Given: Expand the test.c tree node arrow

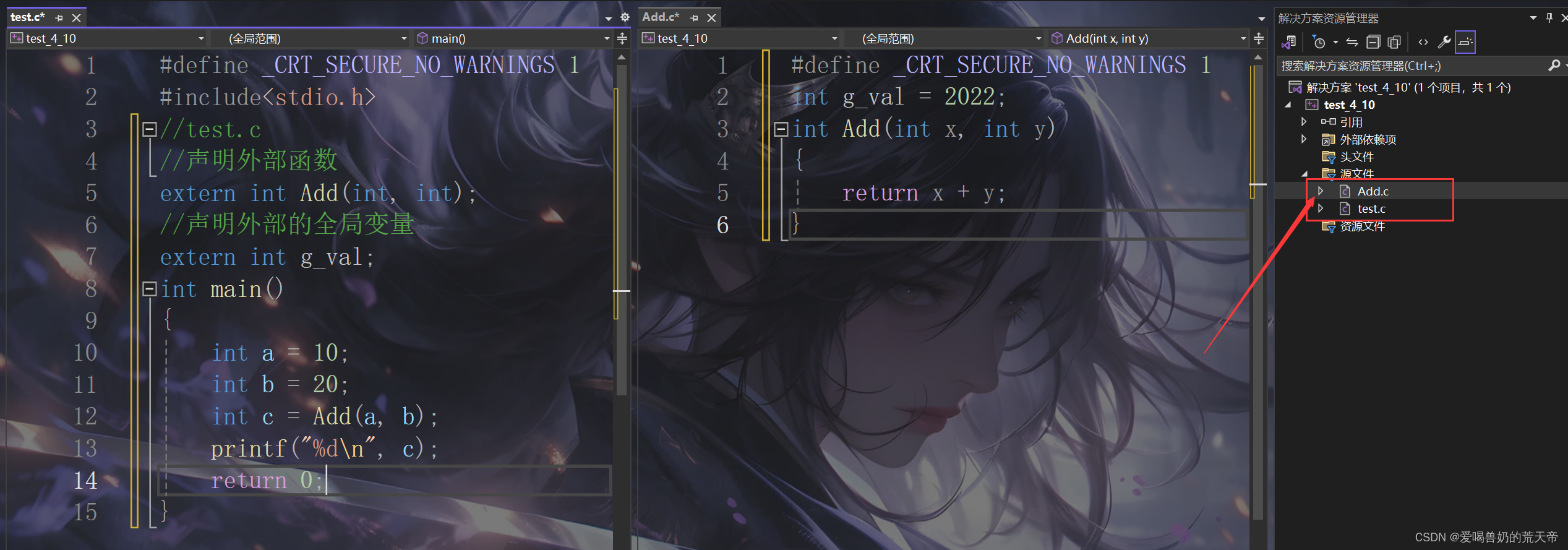Looking at the screenshot, I should [1321, 208].
